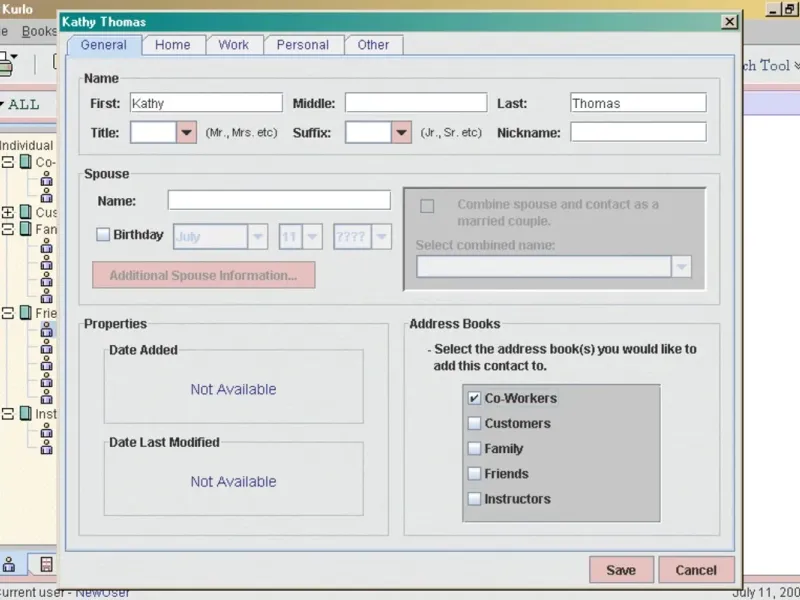Select last contact under Family
800x600 pixels.
pyautogui.click(x=46, y=296)
